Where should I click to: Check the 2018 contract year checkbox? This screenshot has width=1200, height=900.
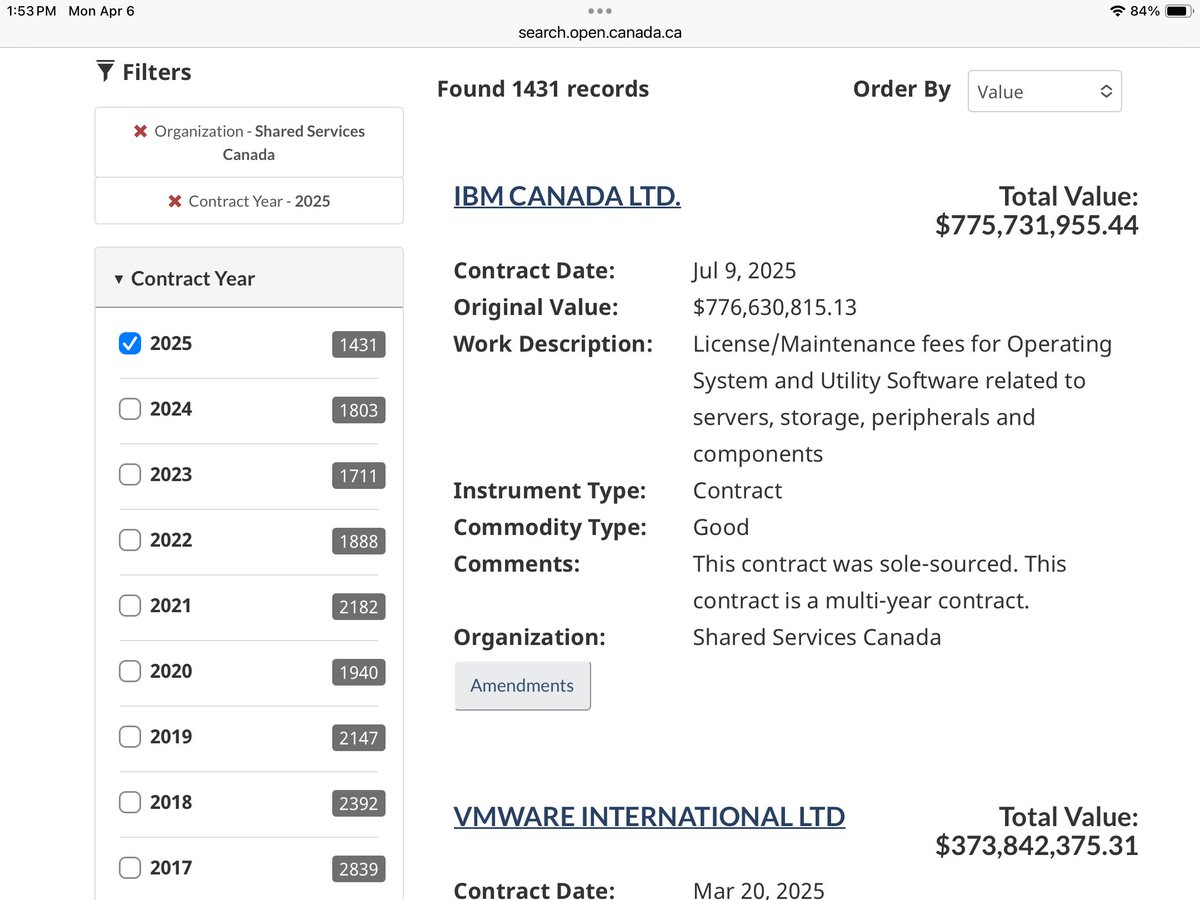pos(129,802)
